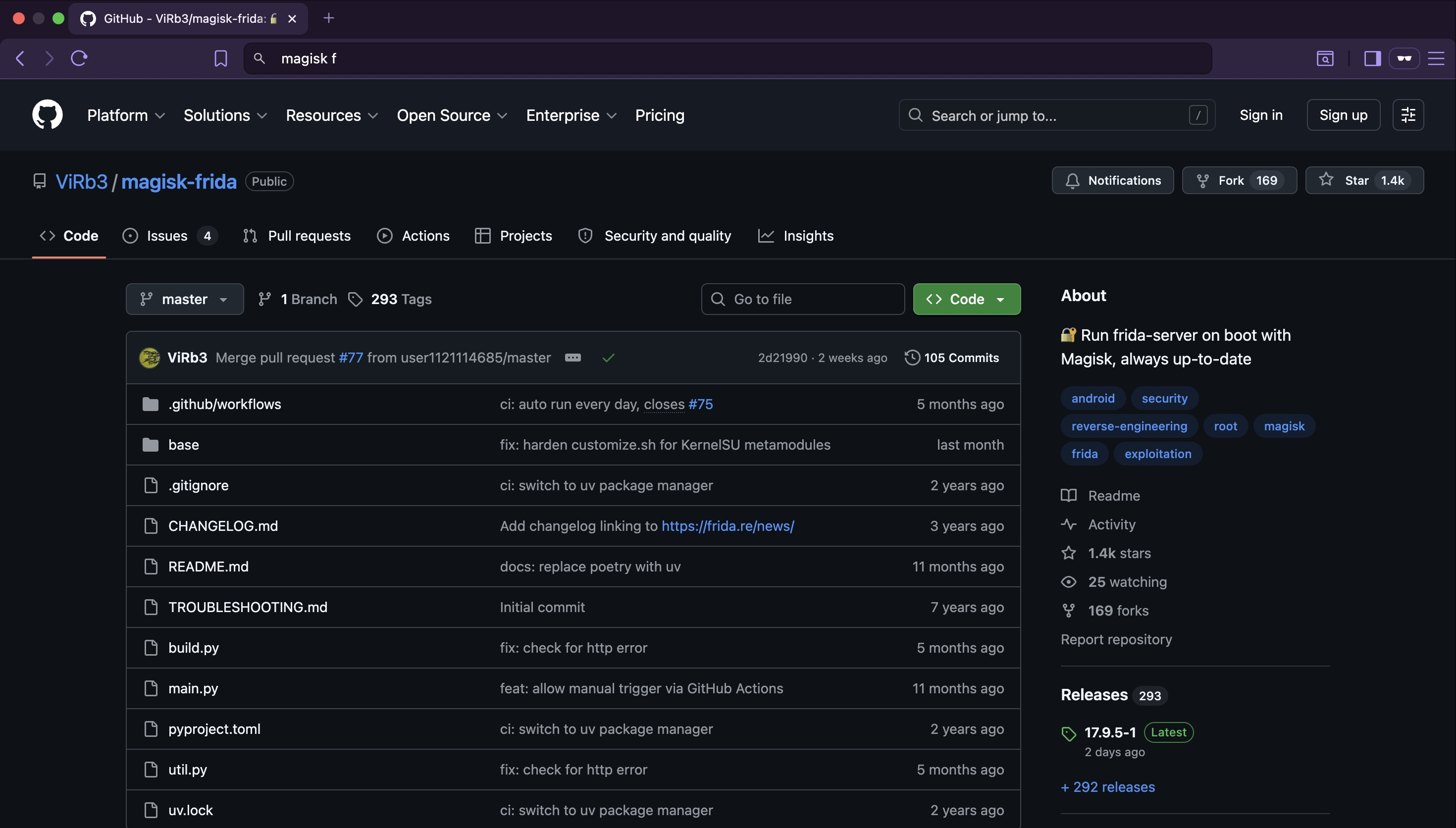1456x828 pixels.
Task: Click the browser address bar
Action: click(x=728, y=58)
